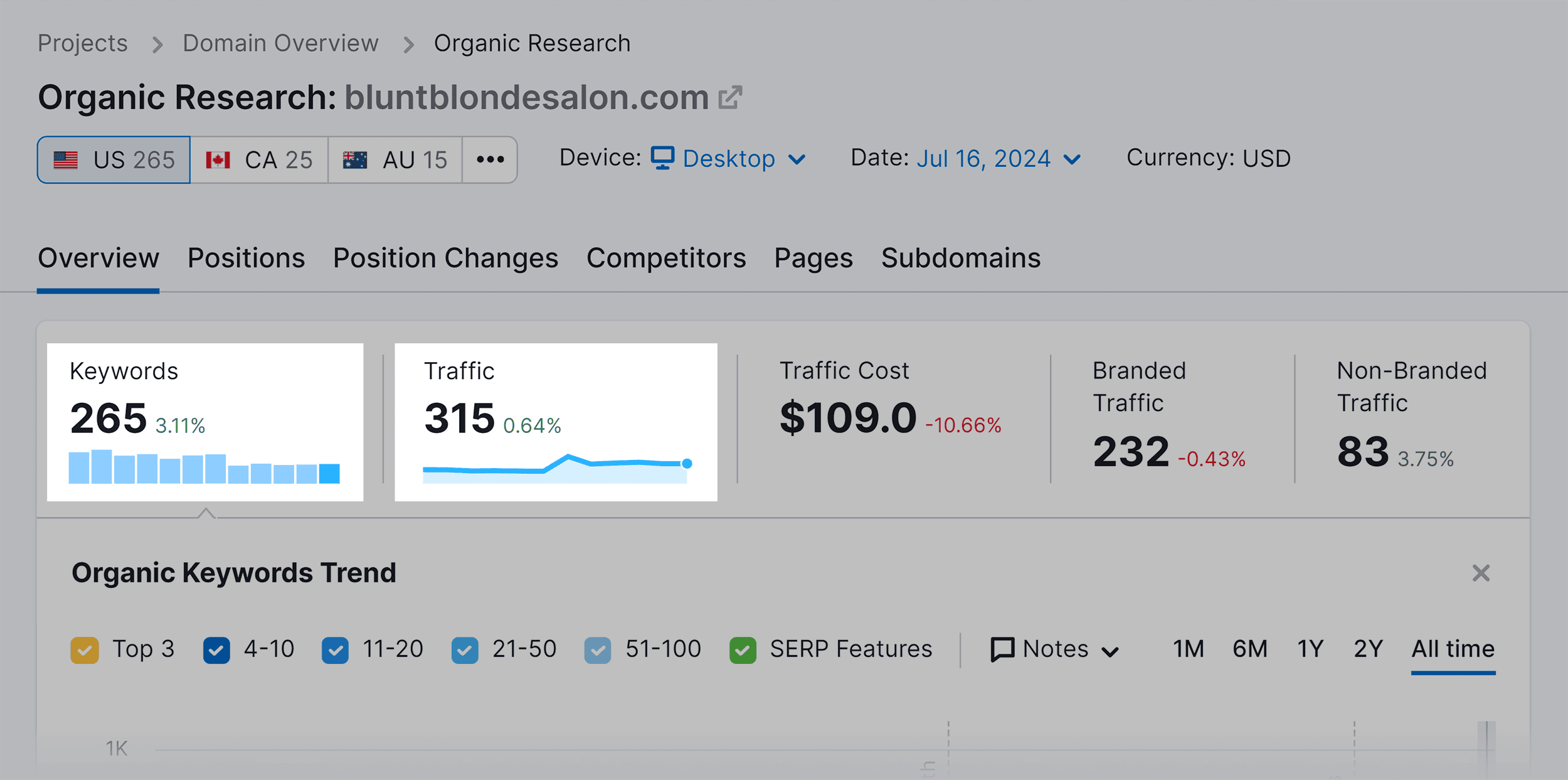Expand the Notes dropdown chevron

tap(1110, 651)
